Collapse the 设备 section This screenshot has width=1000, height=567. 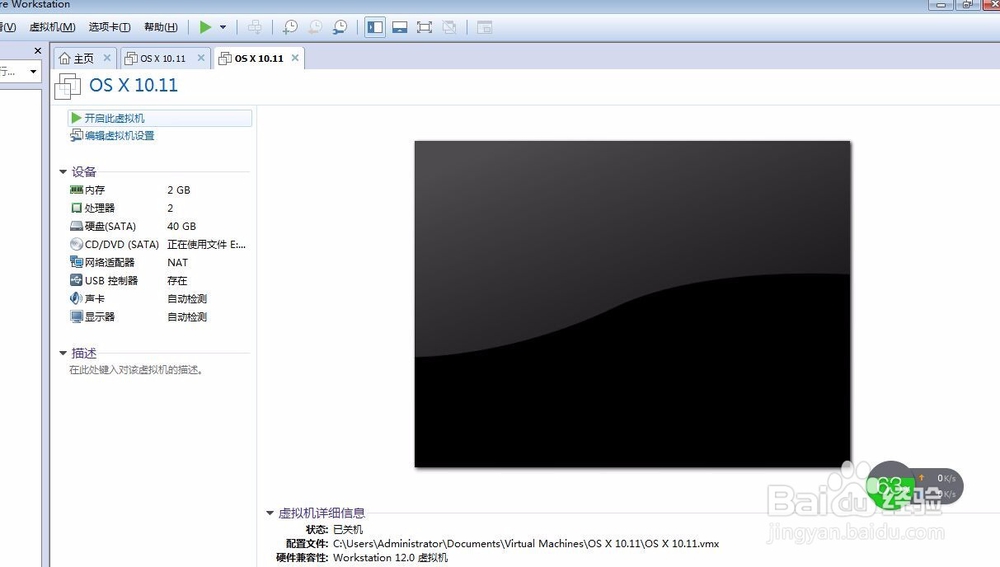(x=63, y=172)
